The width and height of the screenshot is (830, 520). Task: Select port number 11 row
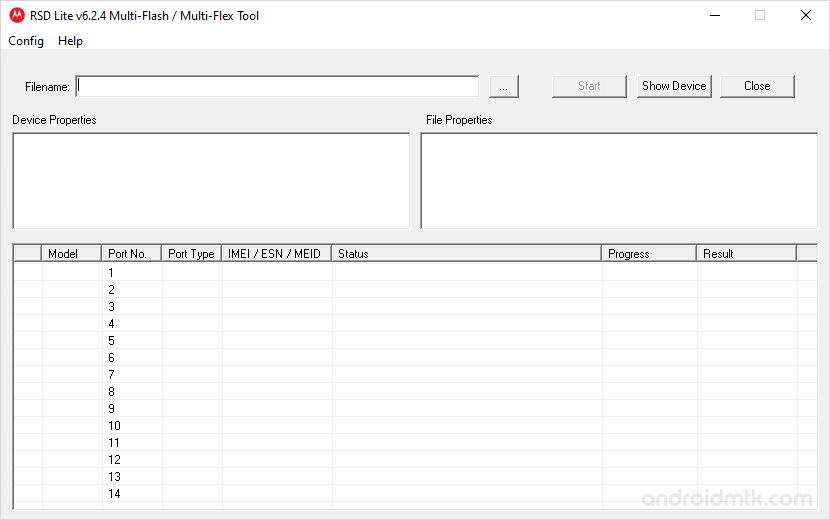[416, 443]
